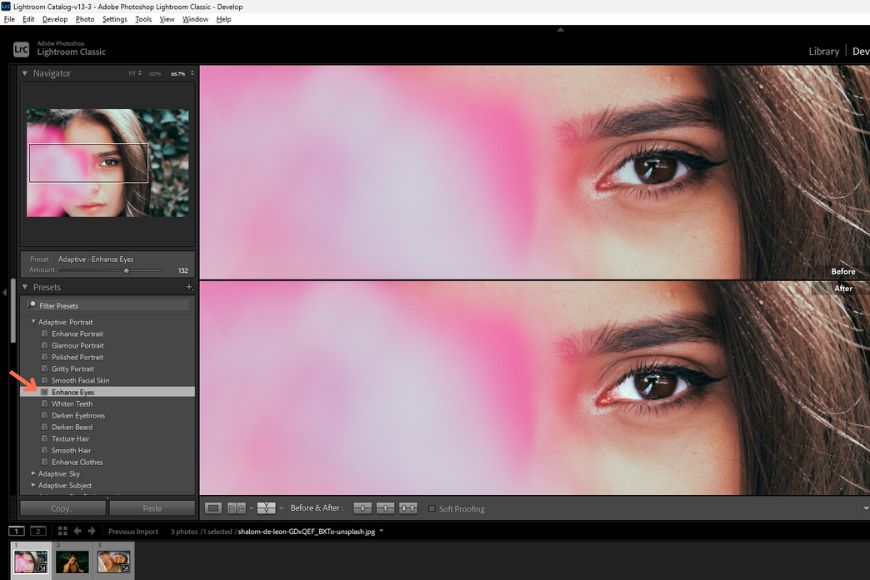This screenshot has width=870, height=580.
Task: Click the Paste settings button
Action: pyautogui.click(x=152, y=508)
